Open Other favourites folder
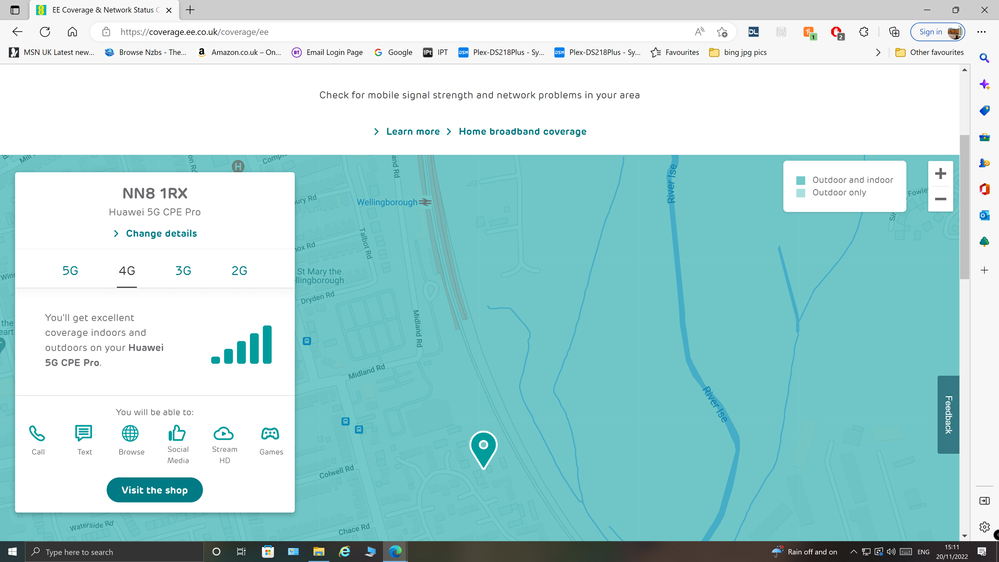The height and width of the screenshot is (562, 999). [x=930, y=52]
